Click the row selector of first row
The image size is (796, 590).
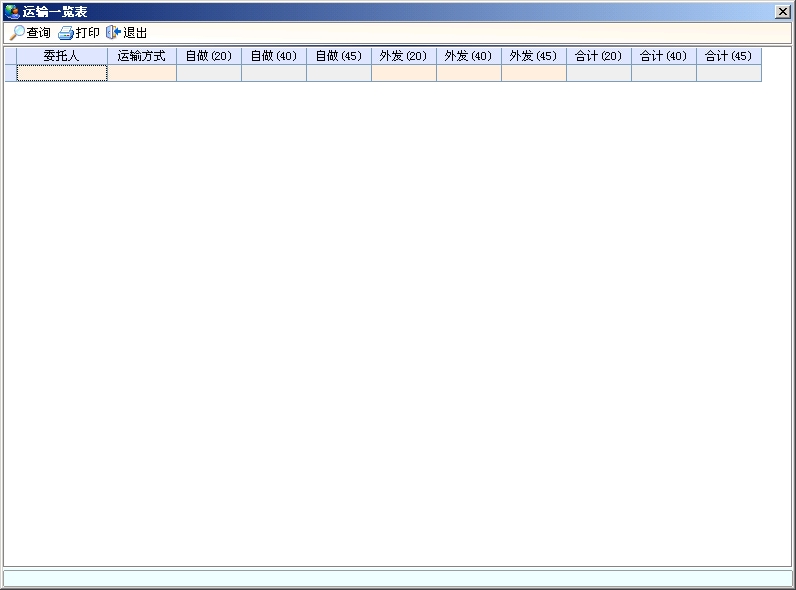tap(11, 73)
